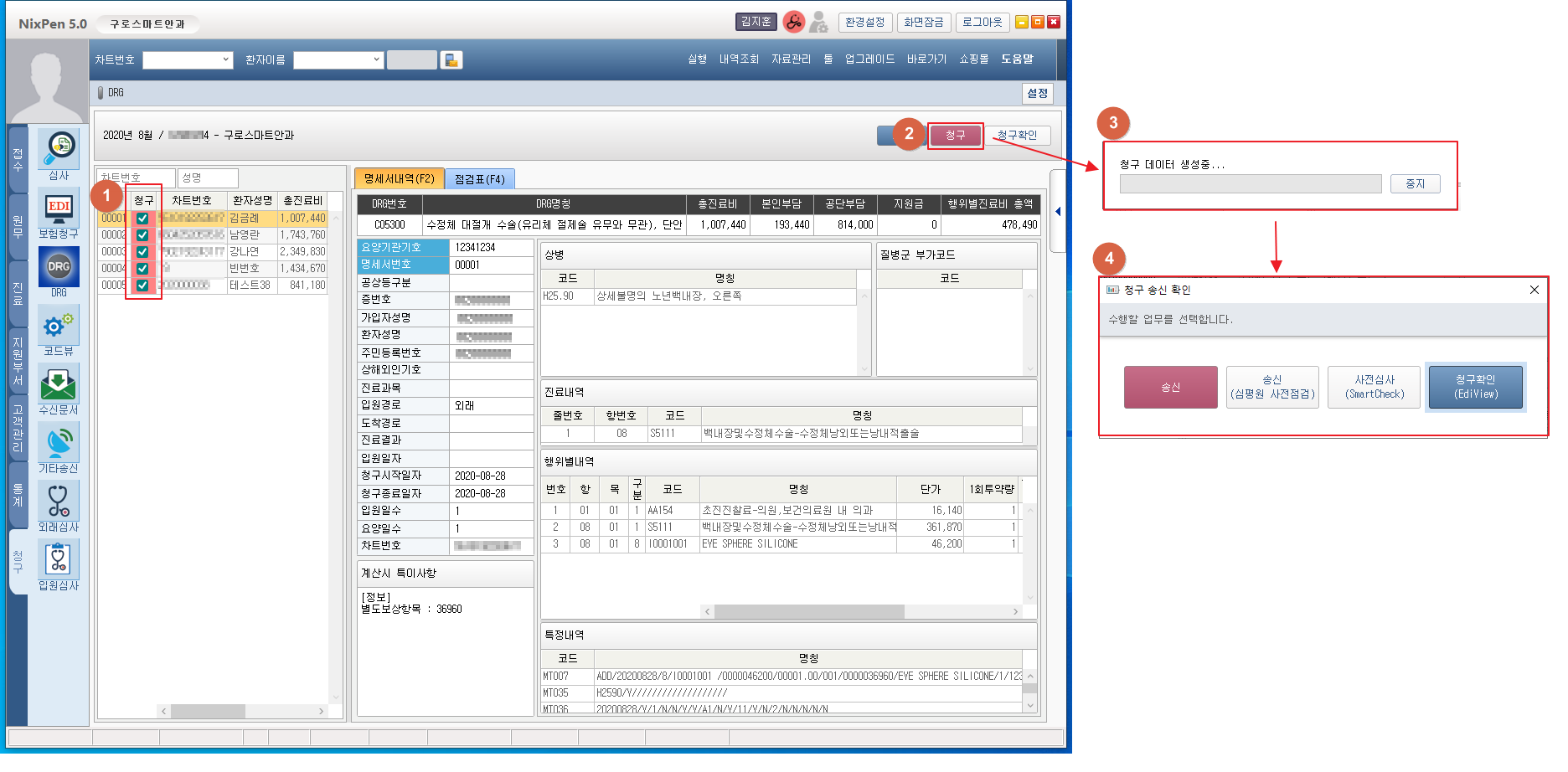Image resolution: width=1568 pixels, height=772 pixels.
Task: Toggle the 청구 checkbox for 강나연
Action: point(142,252)
